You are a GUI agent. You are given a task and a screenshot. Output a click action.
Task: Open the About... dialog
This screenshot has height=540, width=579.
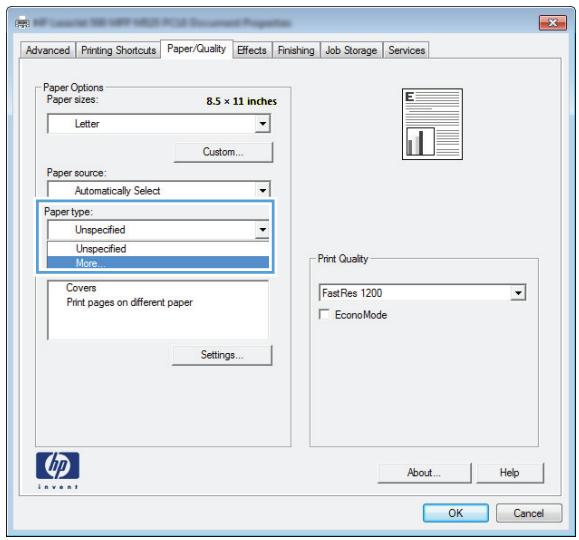pos(424,472)
